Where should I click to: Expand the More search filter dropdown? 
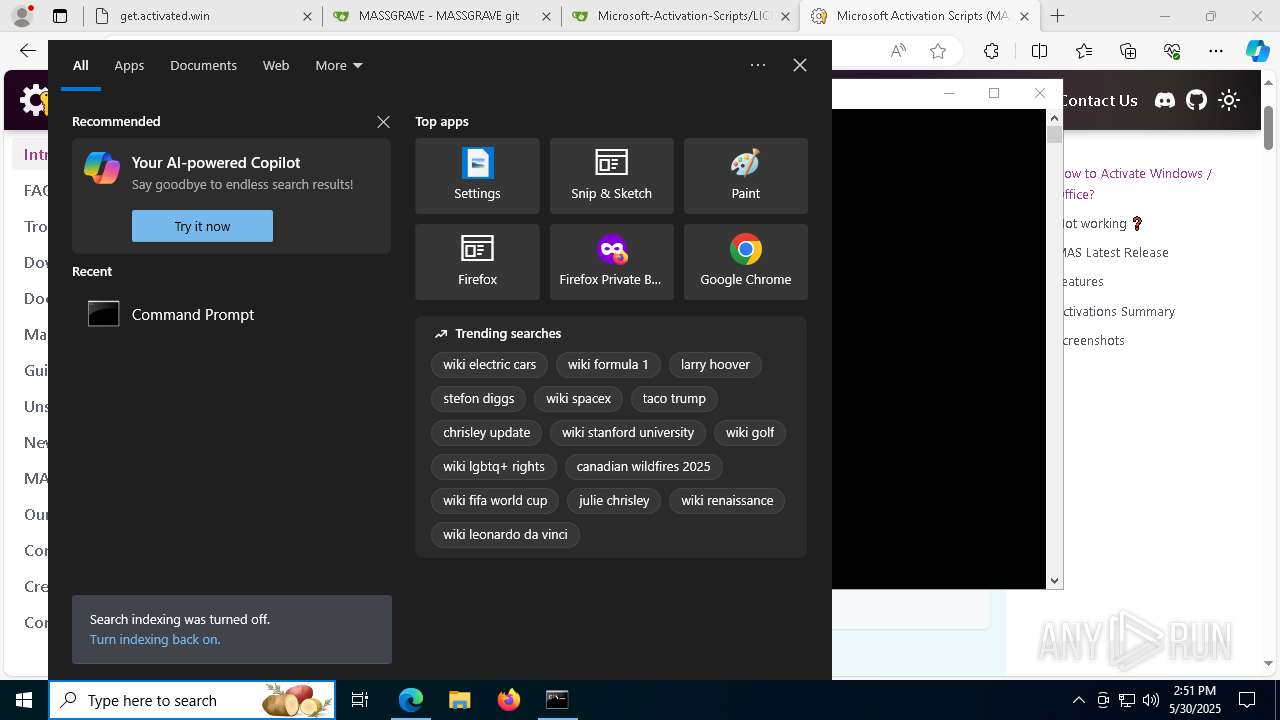click(x=339, y=65)
